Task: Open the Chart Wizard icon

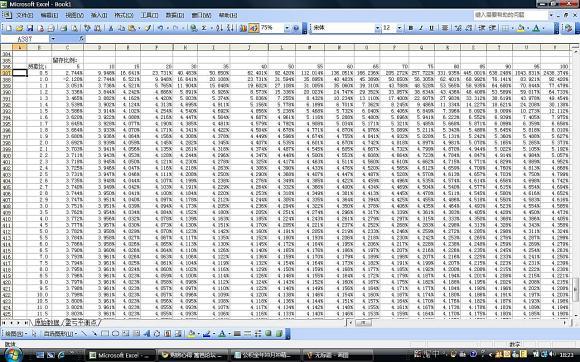Action: (x=243, y=28)
